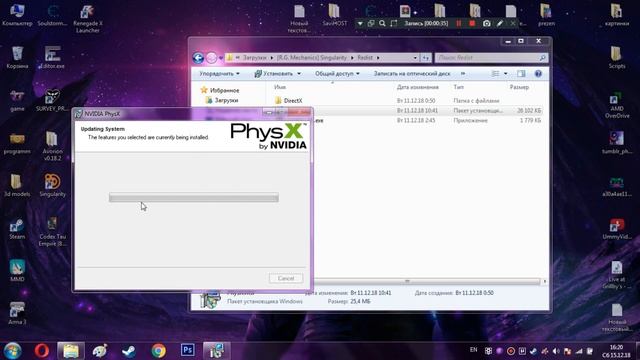This screenshot has height=360, width=640.
Task: Select the SaviMOST desktop folder
Action: tap(334, 15)
